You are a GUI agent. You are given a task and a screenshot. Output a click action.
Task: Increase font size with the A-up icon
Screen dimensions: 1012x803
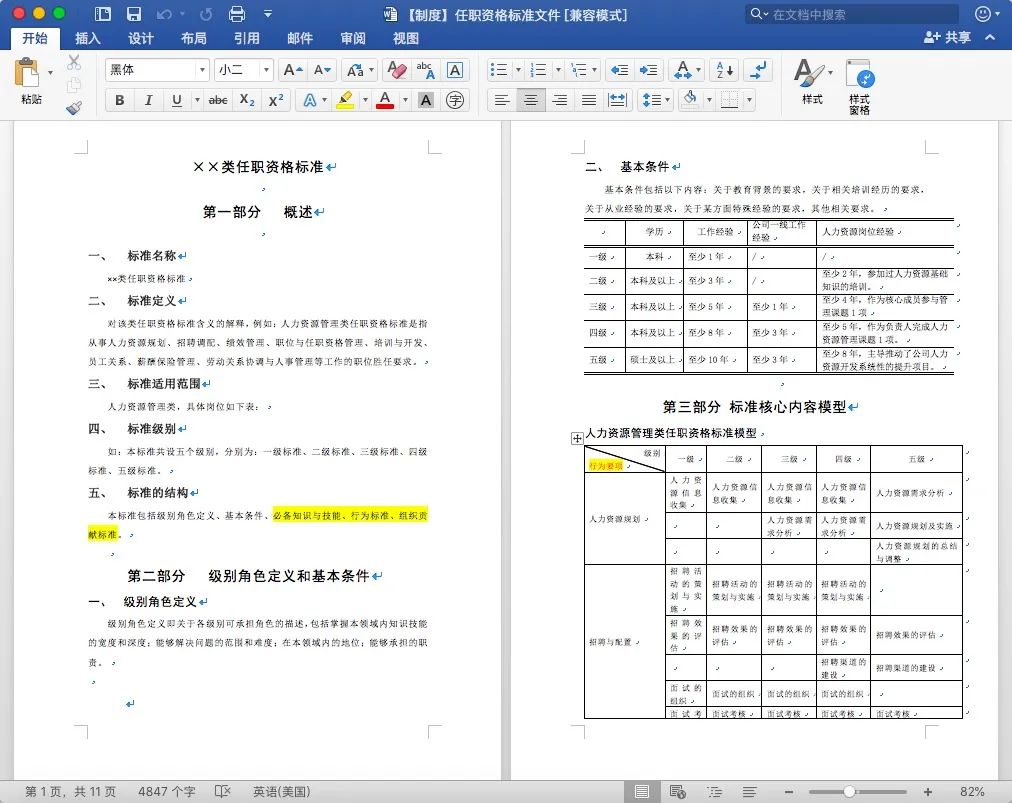click(293, 70)
